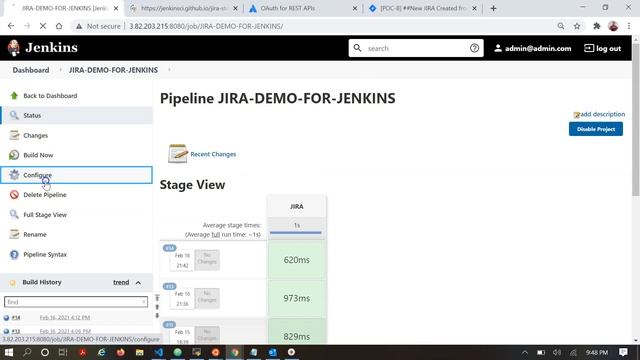This screenshot has height=360, width=640.
Task: Click the add description edit icon
Action: coord(576,115)
